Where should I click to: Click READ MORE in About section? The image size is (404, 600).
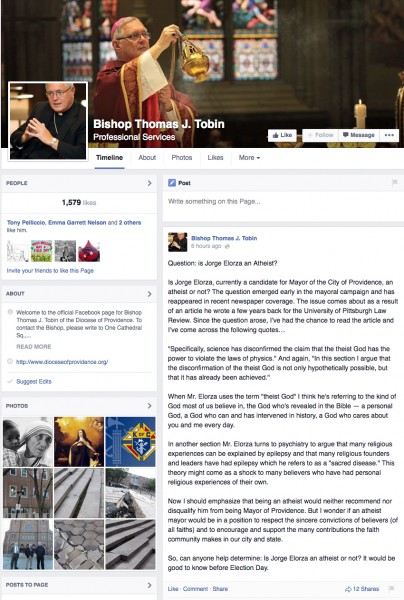coord(34,347)
